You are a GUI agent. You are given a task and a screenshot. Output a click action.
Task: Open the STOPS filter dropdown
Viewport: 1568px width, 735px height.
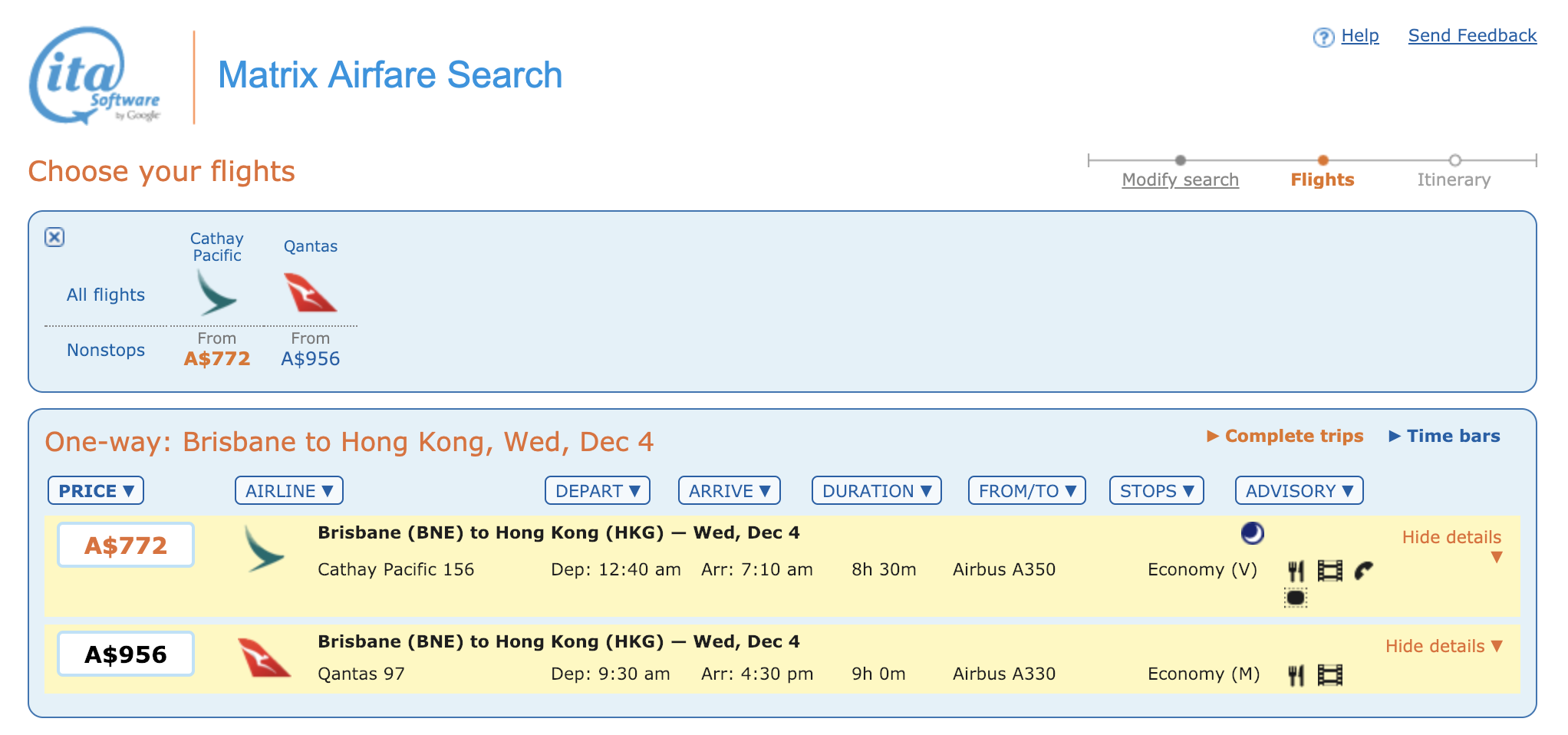(x=1157, y=491)
